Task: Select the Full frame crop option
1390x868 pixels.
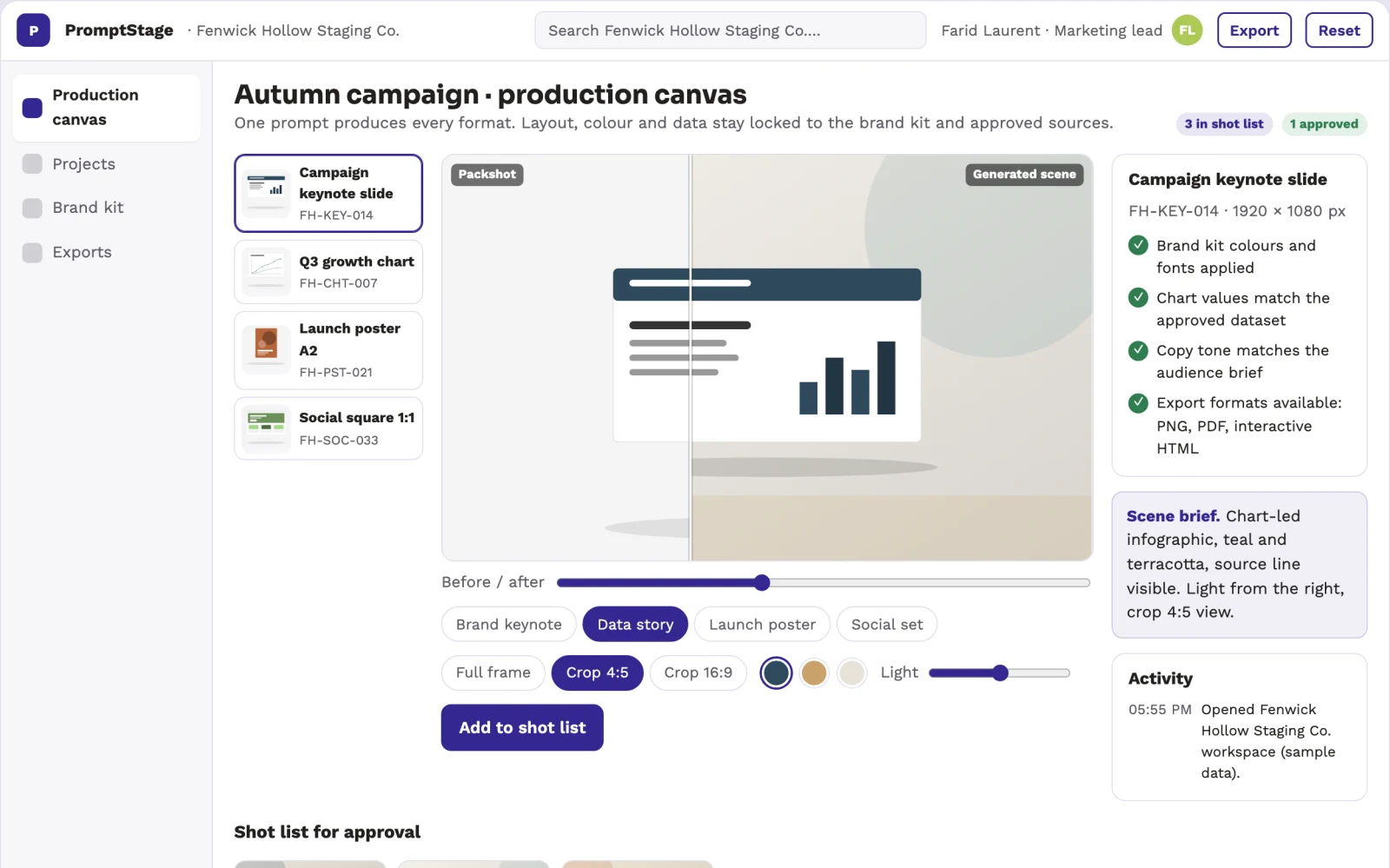Action: [x=493, y=673]
